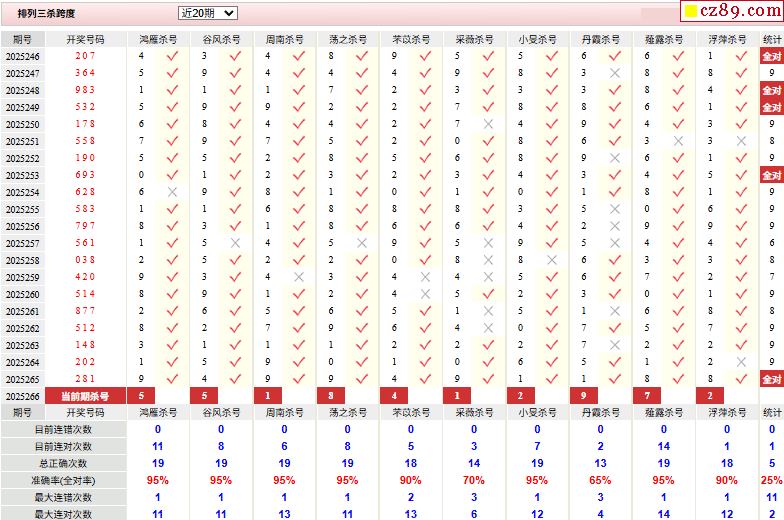This screenshot has height=520, width=784.
Task: Click the 开奖号码 281 for period 2025265
Action: 85,379
